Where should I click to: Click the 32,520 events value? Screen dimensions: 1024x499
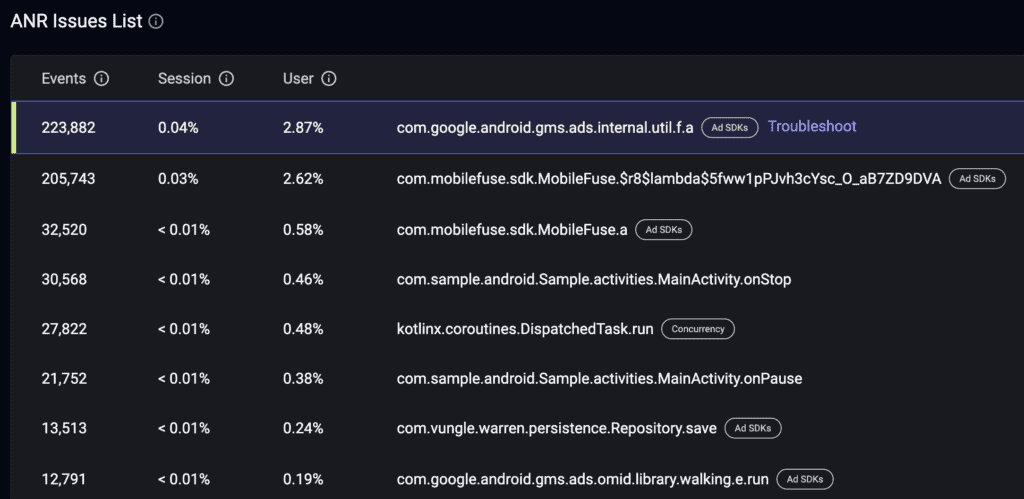[64, 230]
